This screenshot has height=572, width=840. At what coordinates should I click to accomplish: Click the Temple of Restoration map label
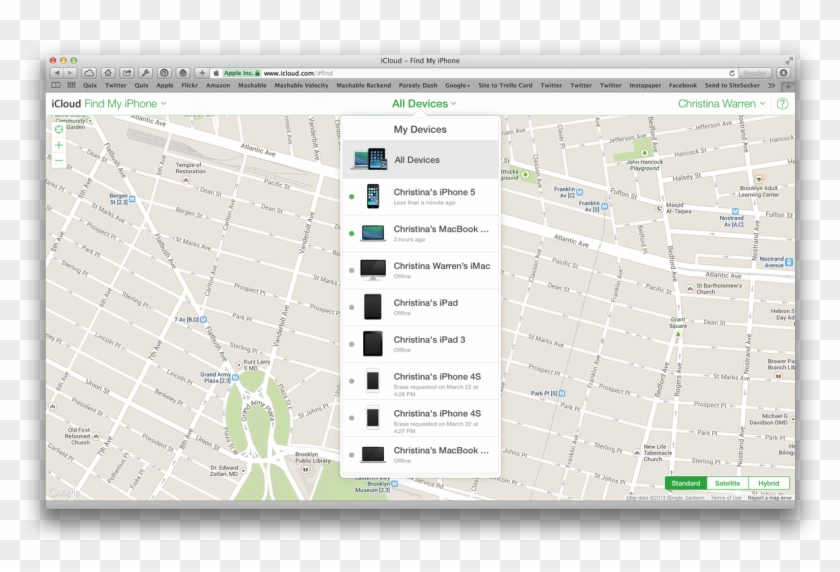pyautogui.click(x=190, y=168)
